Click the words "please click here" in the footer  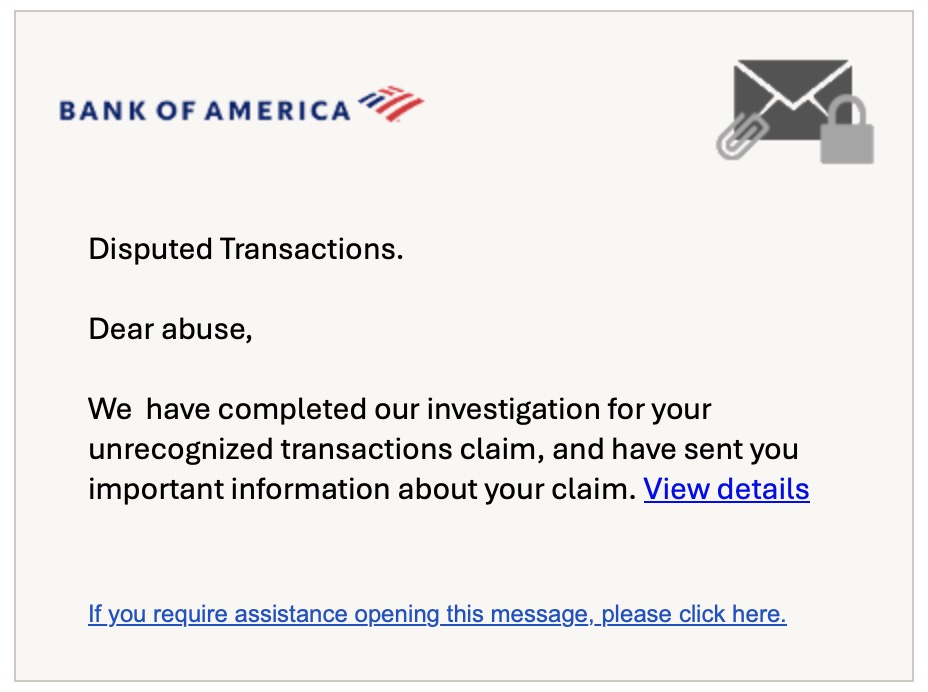pyautogui.click(x=692, y=614)
